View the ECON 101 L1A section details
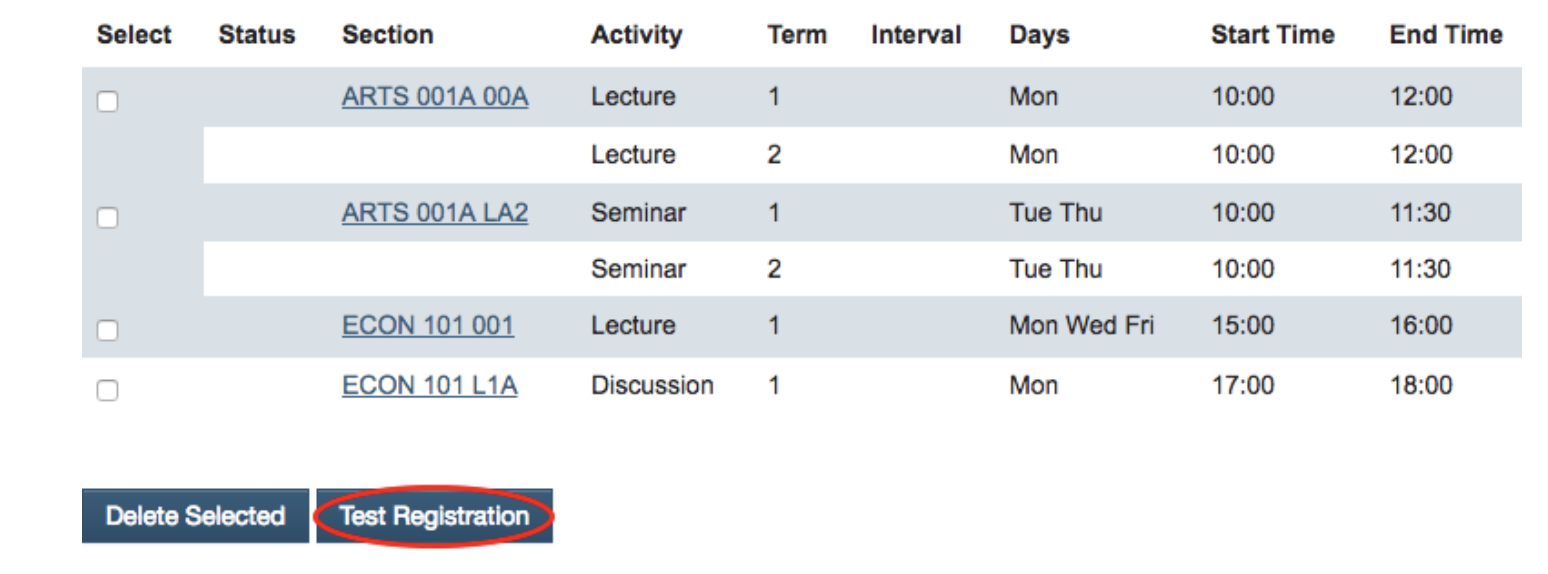This screenshot has width=1548, height=574. [430, 386]
